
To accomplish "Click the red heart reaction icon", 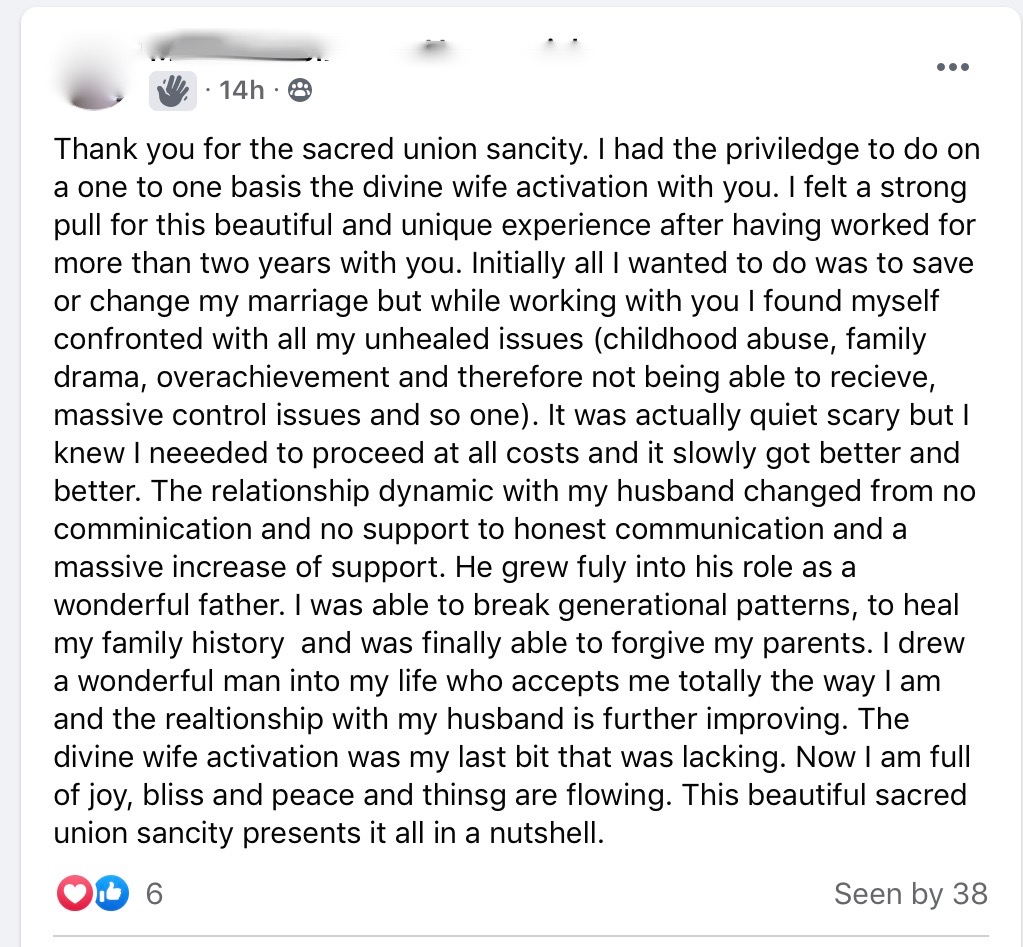I will [74, 893].
